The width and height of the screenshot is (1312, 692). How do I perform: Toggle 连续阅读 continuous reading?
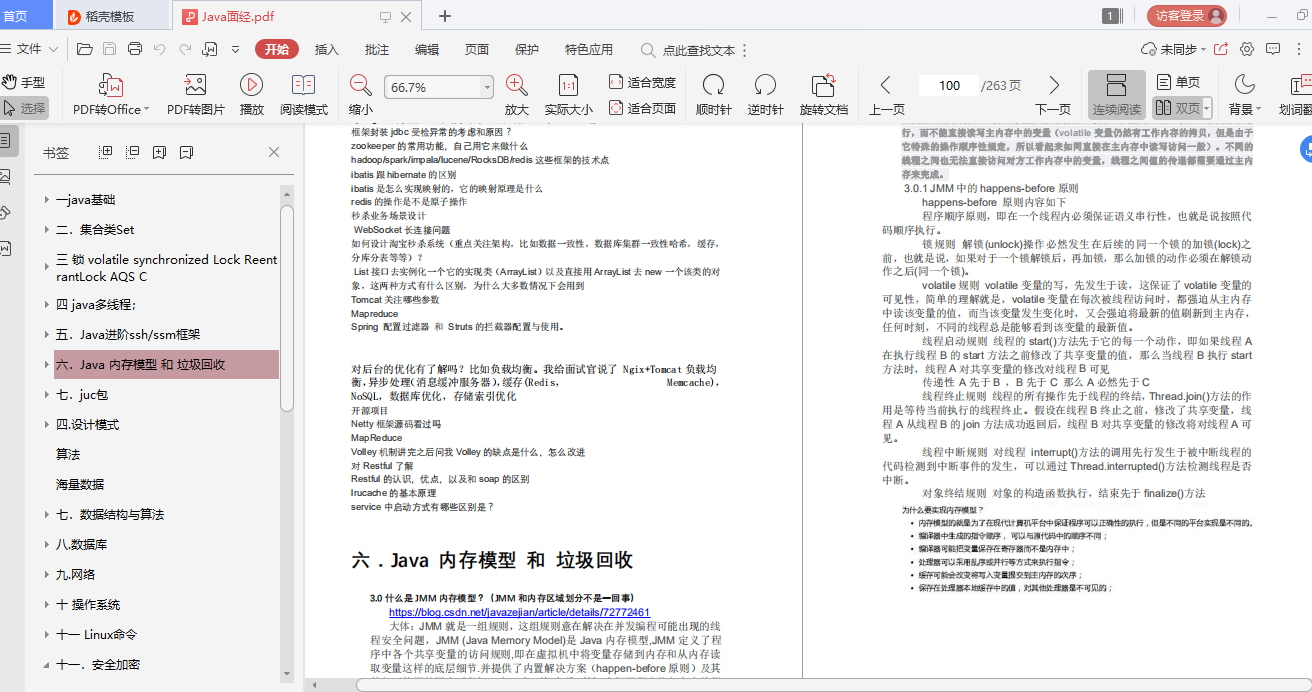click(x=1117, y=95)
